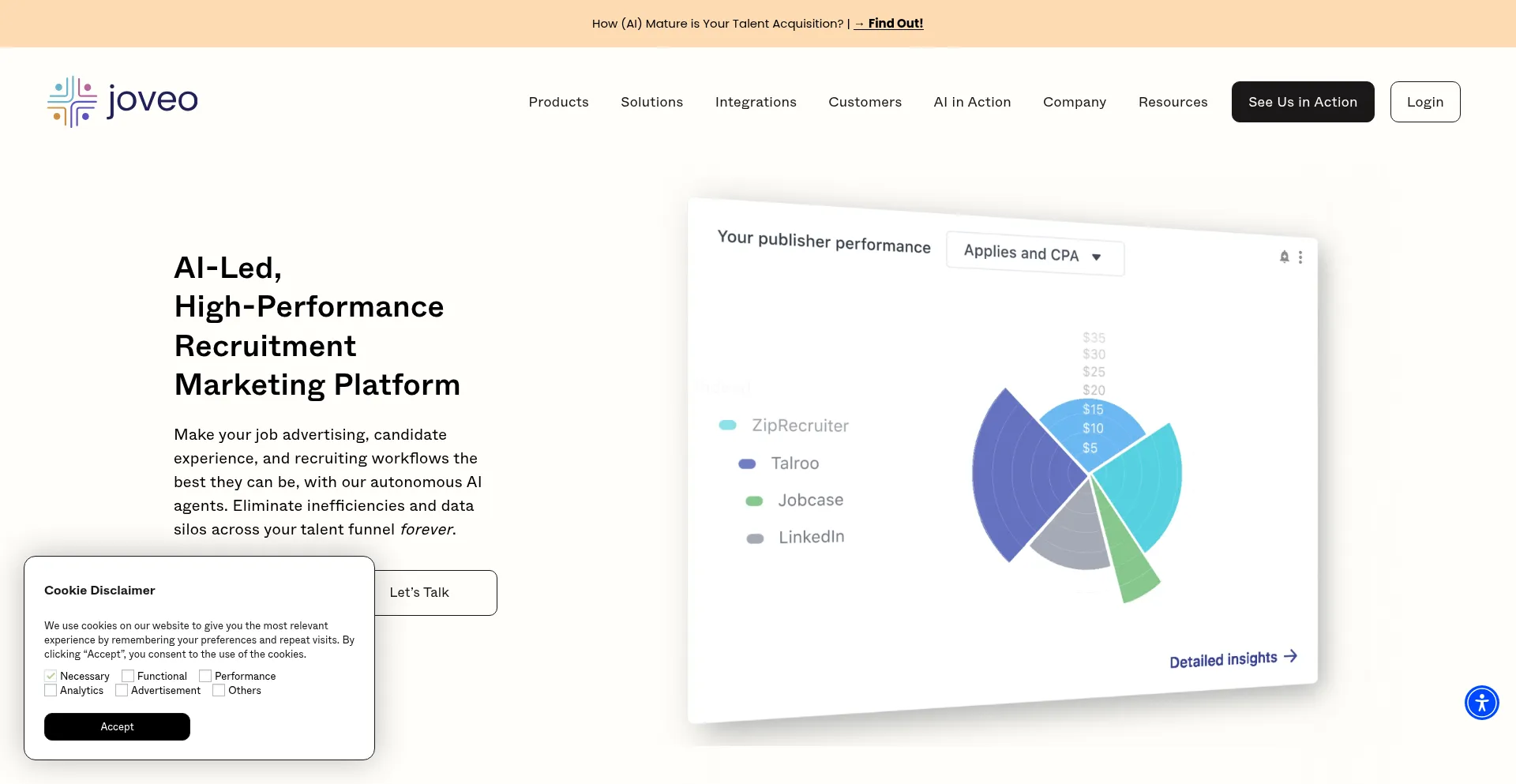Screen dimensions: 1516x784
Task: Enable the Functional cookies checkbox
Action: point(128,676)
